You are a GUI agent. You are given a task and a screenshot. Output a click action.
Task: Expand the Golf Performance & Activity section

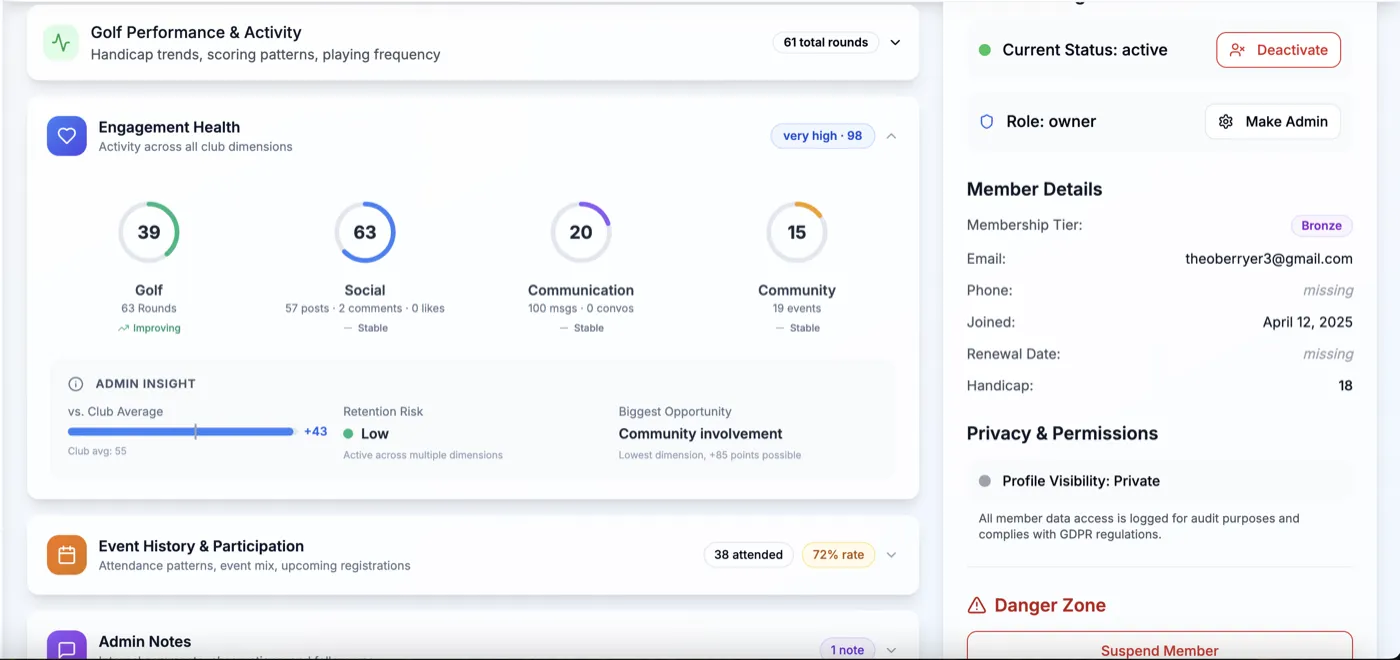pyautogui.click(x=895, y=42)
